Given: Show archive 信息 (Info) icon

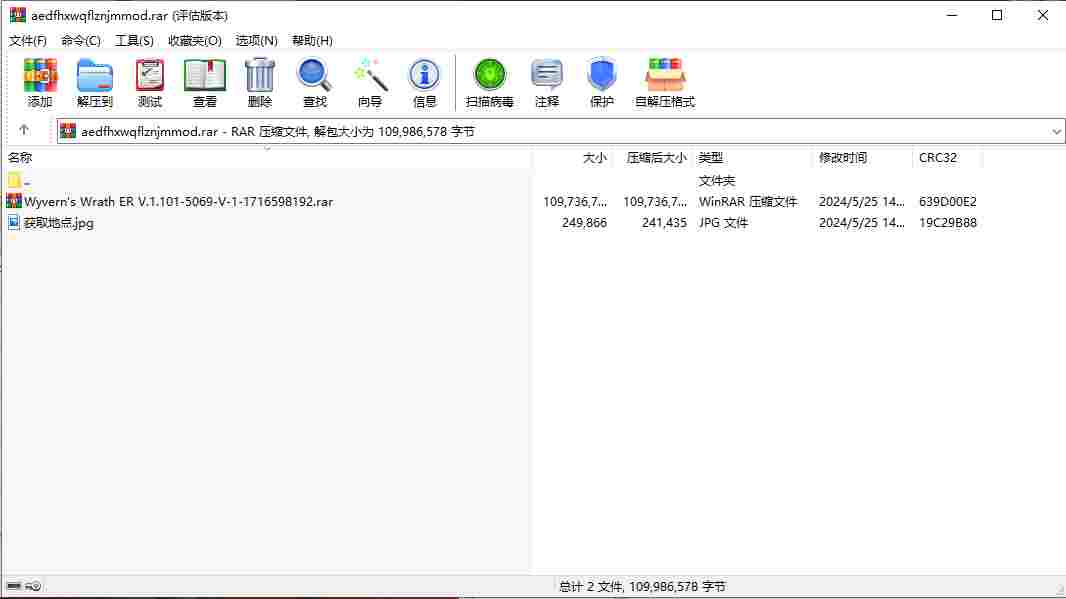Looking at the screenshot, I should 424,82.
